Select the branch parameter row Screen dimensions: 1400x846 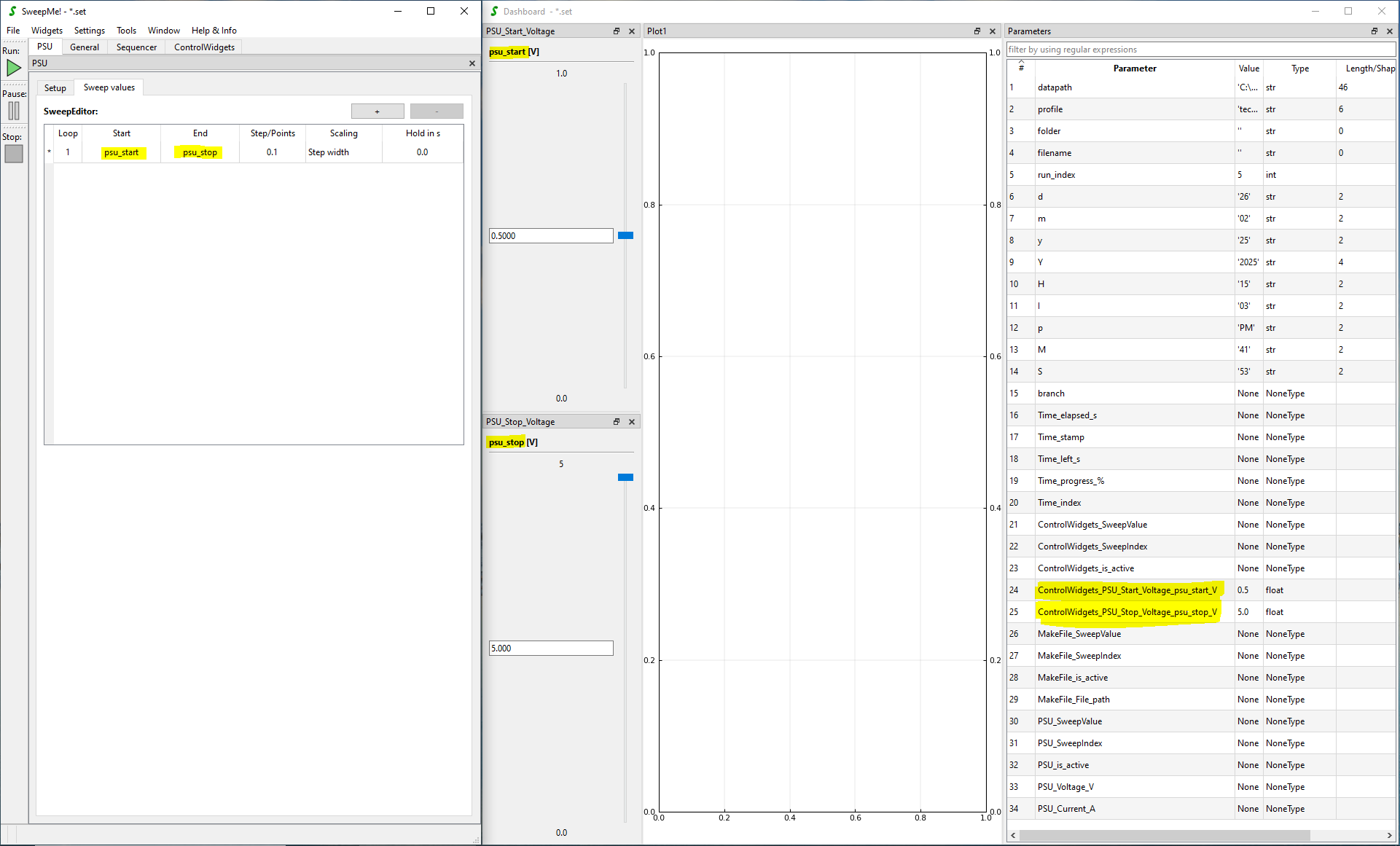click(x=1201, y=393)
